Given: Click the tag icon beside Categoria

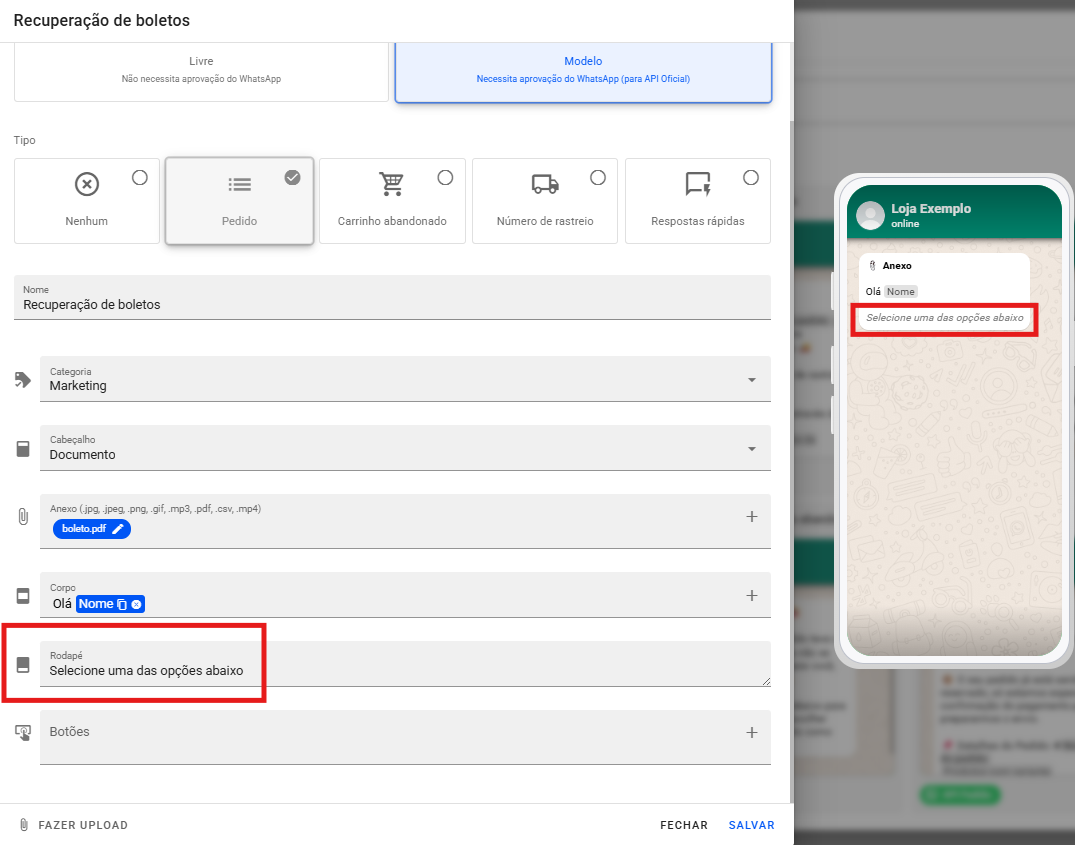Looking at the screenshot, I should click(23, 380).
